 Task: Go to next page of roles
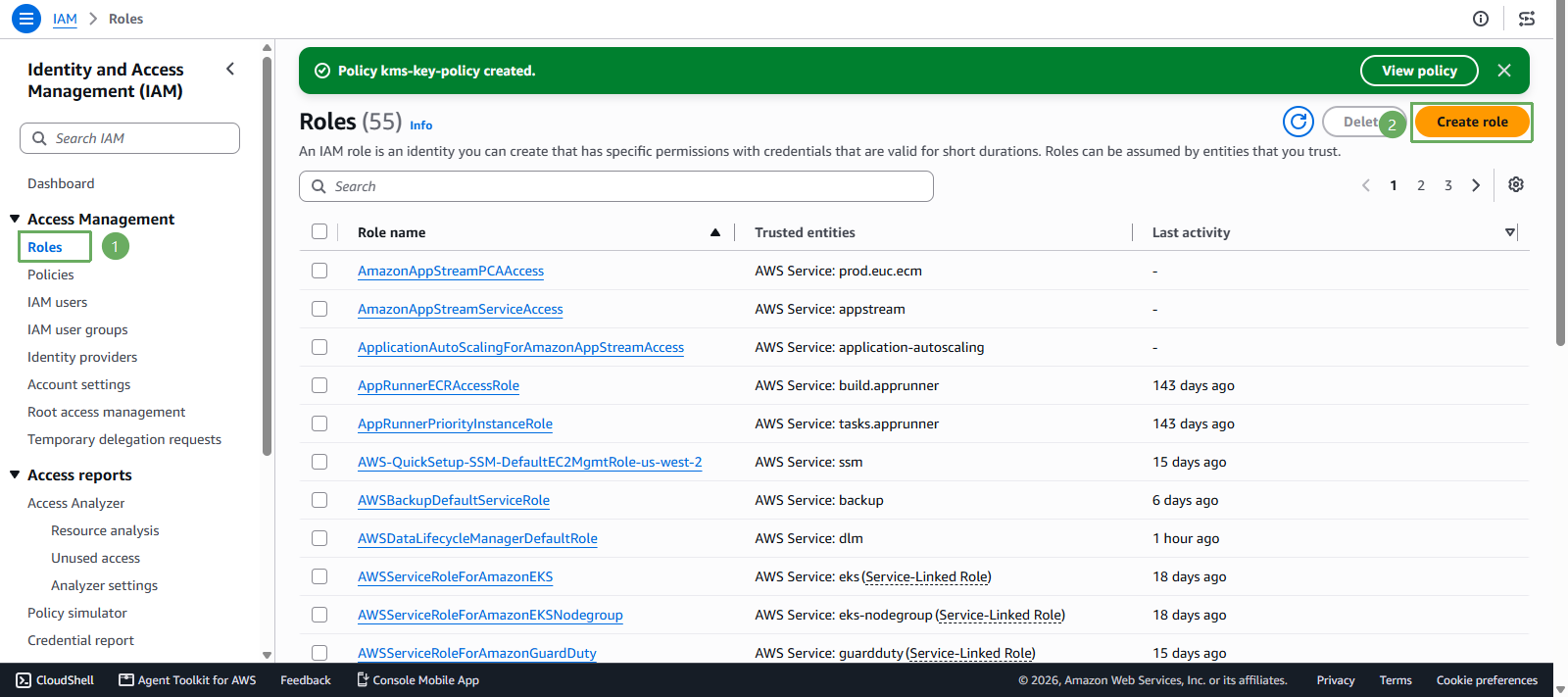coord(1476,185)
